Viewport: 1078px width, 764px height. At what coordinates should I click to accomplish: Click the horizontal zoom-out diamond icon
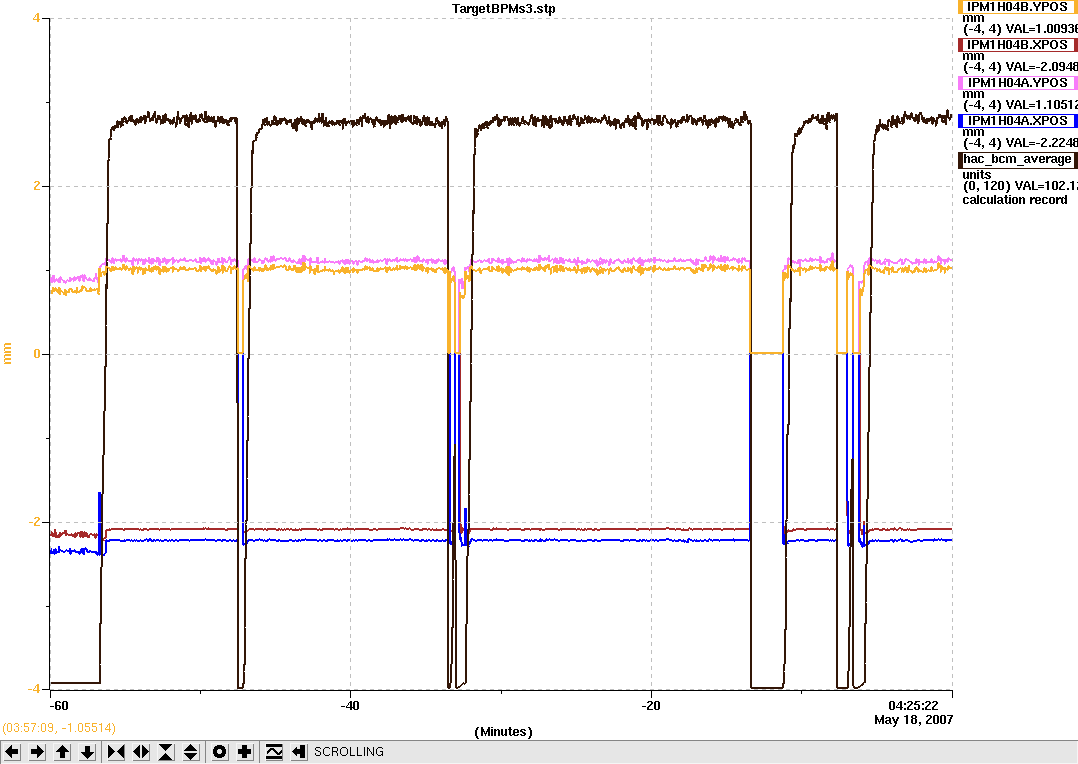point(141,752)
